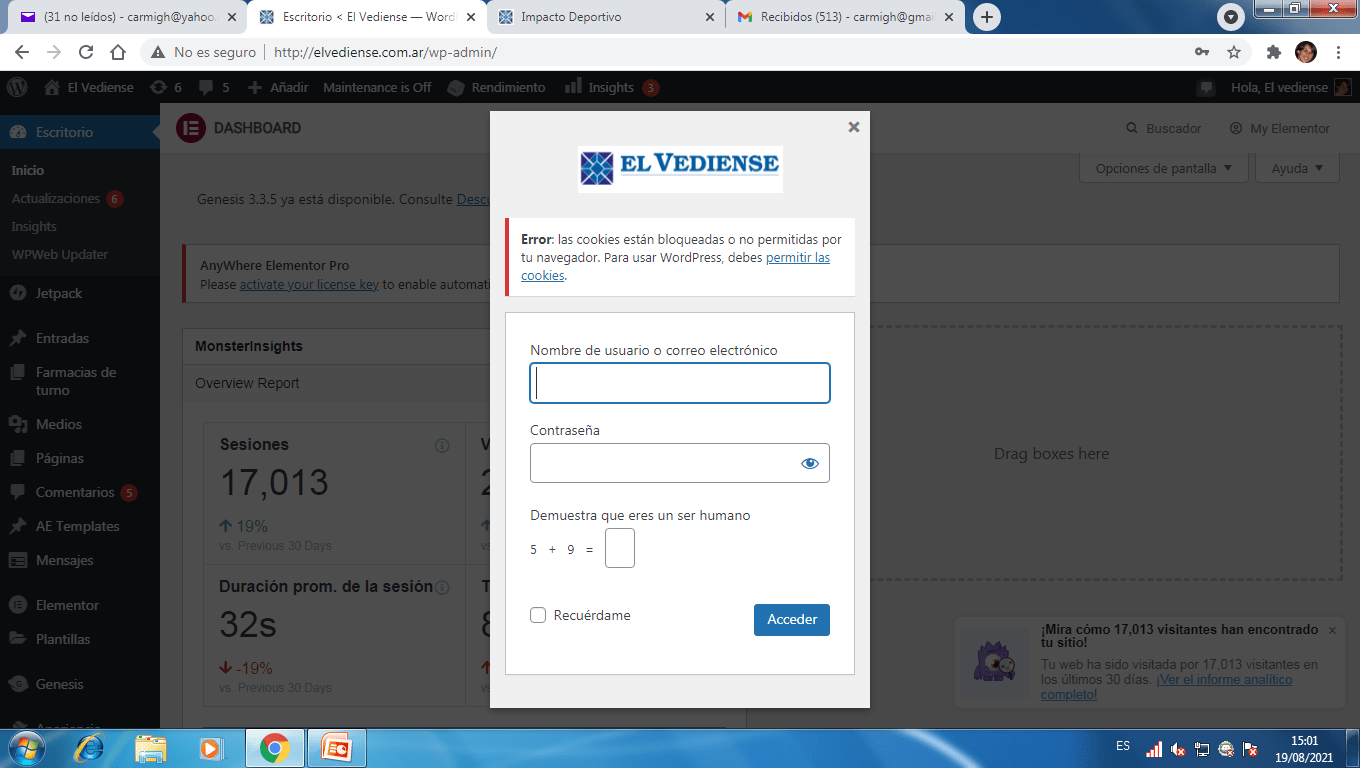Open the updates icon showing 6
1360x768 pixels.
[x=166, y=87]
